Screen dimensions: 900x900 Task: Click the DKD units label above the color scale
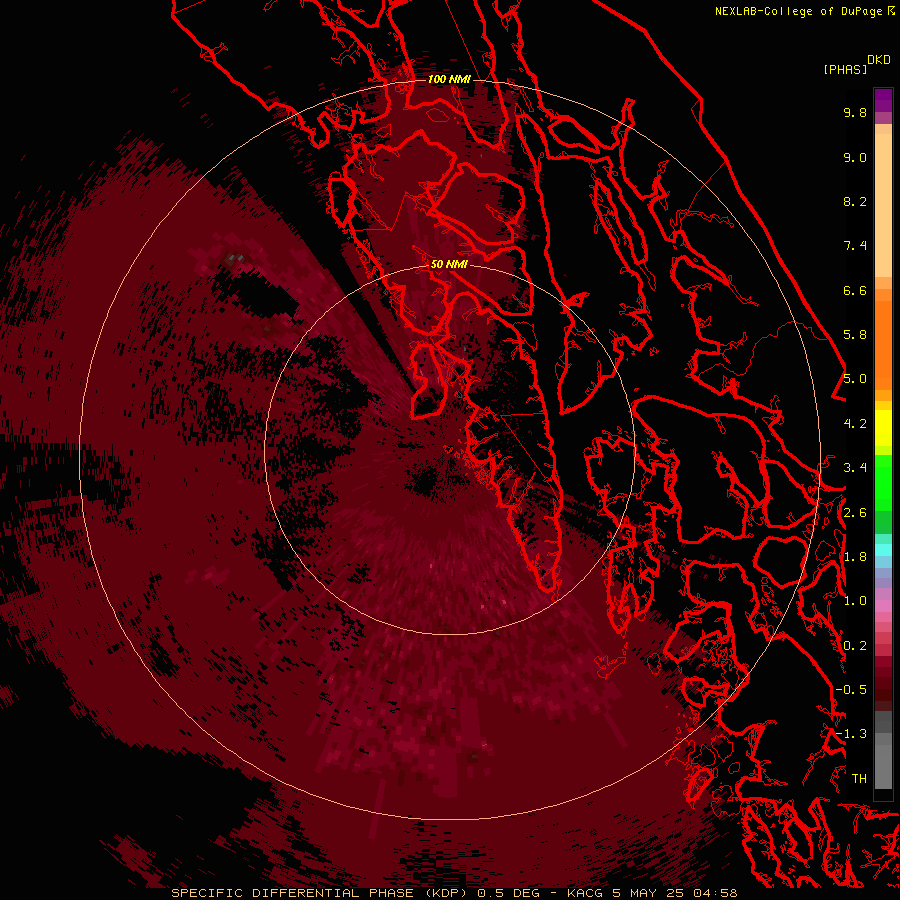coord(879,60)
